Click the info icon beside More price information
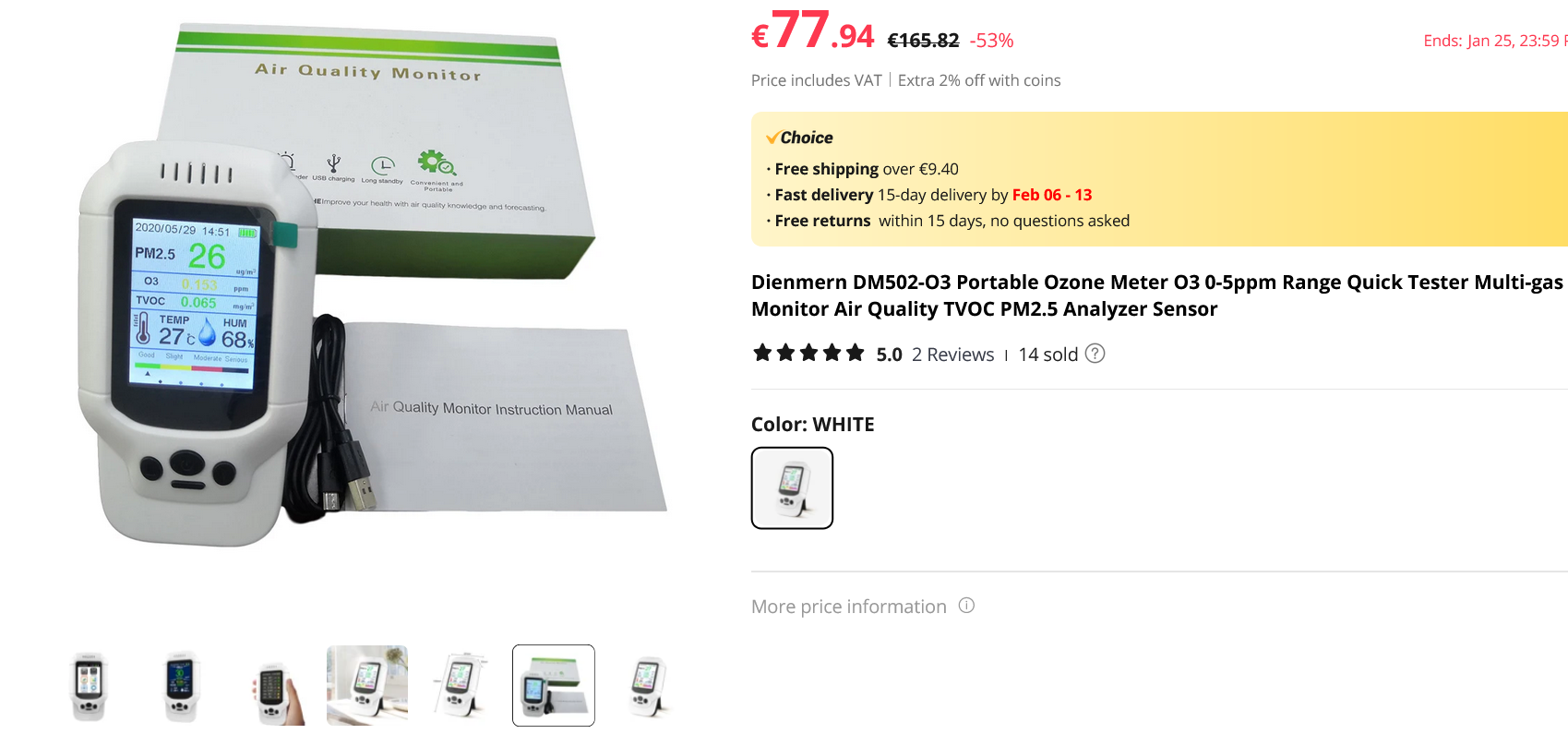The width and height of the screenshot is (1568, 734). 966,606
